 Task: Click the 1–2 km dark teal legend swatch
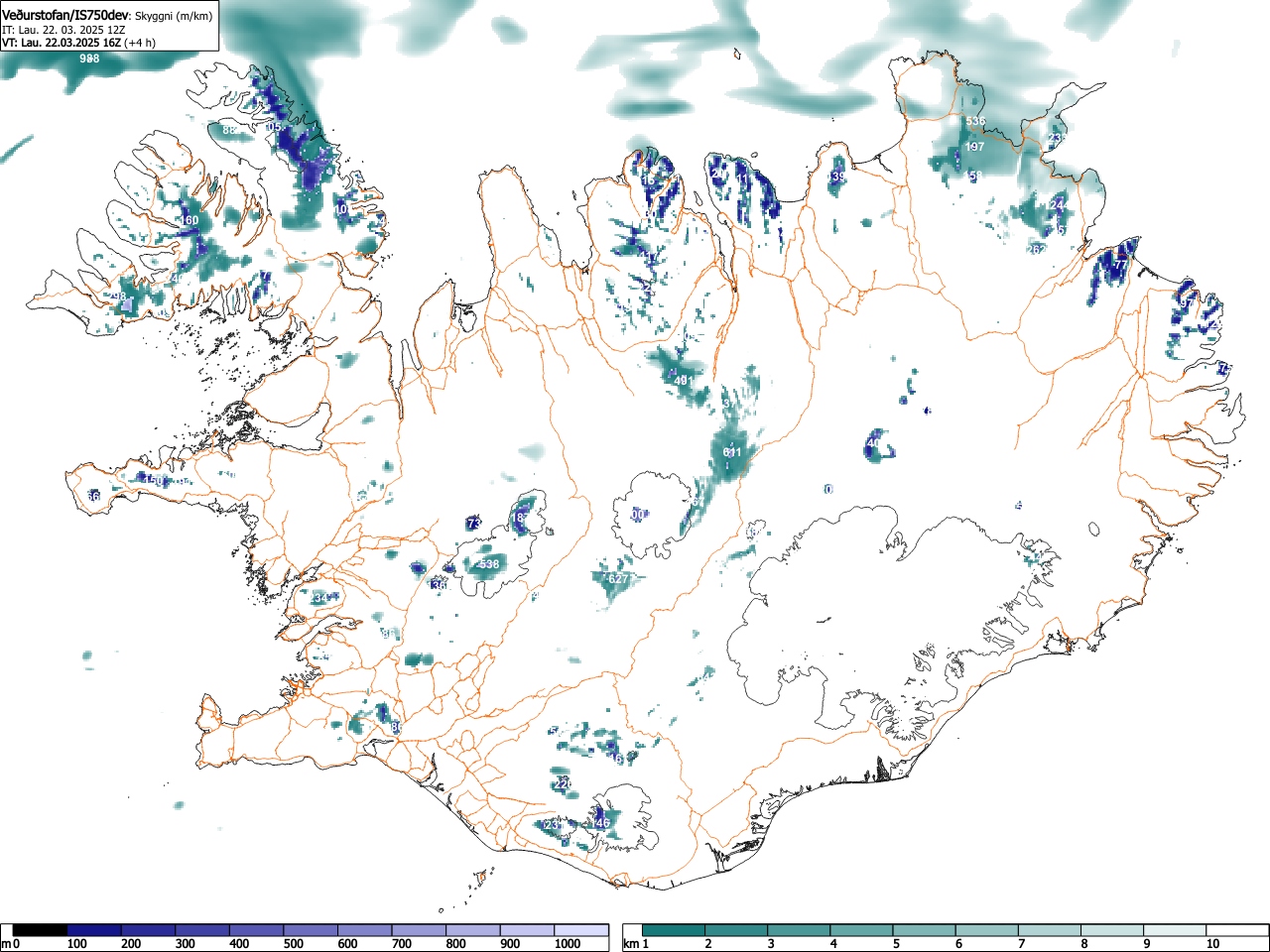[x=676, y=930]
